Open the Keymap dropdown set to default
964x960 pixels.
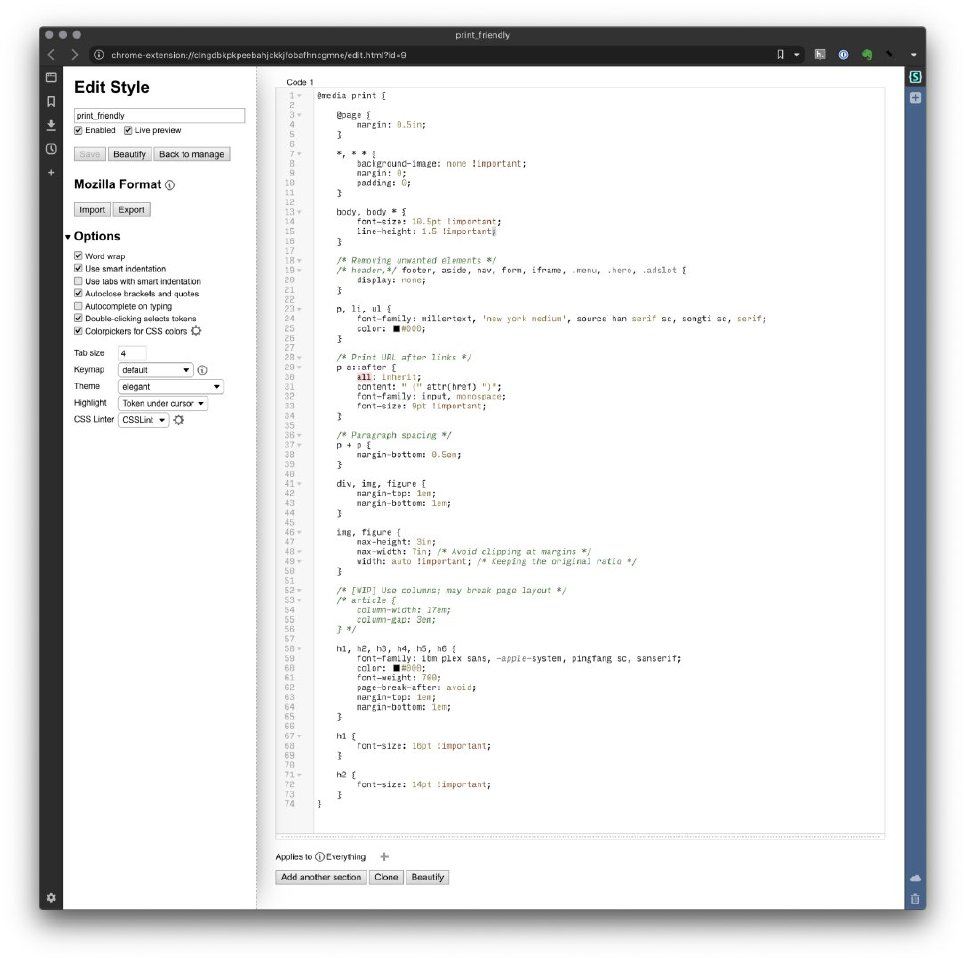[155, 370]
